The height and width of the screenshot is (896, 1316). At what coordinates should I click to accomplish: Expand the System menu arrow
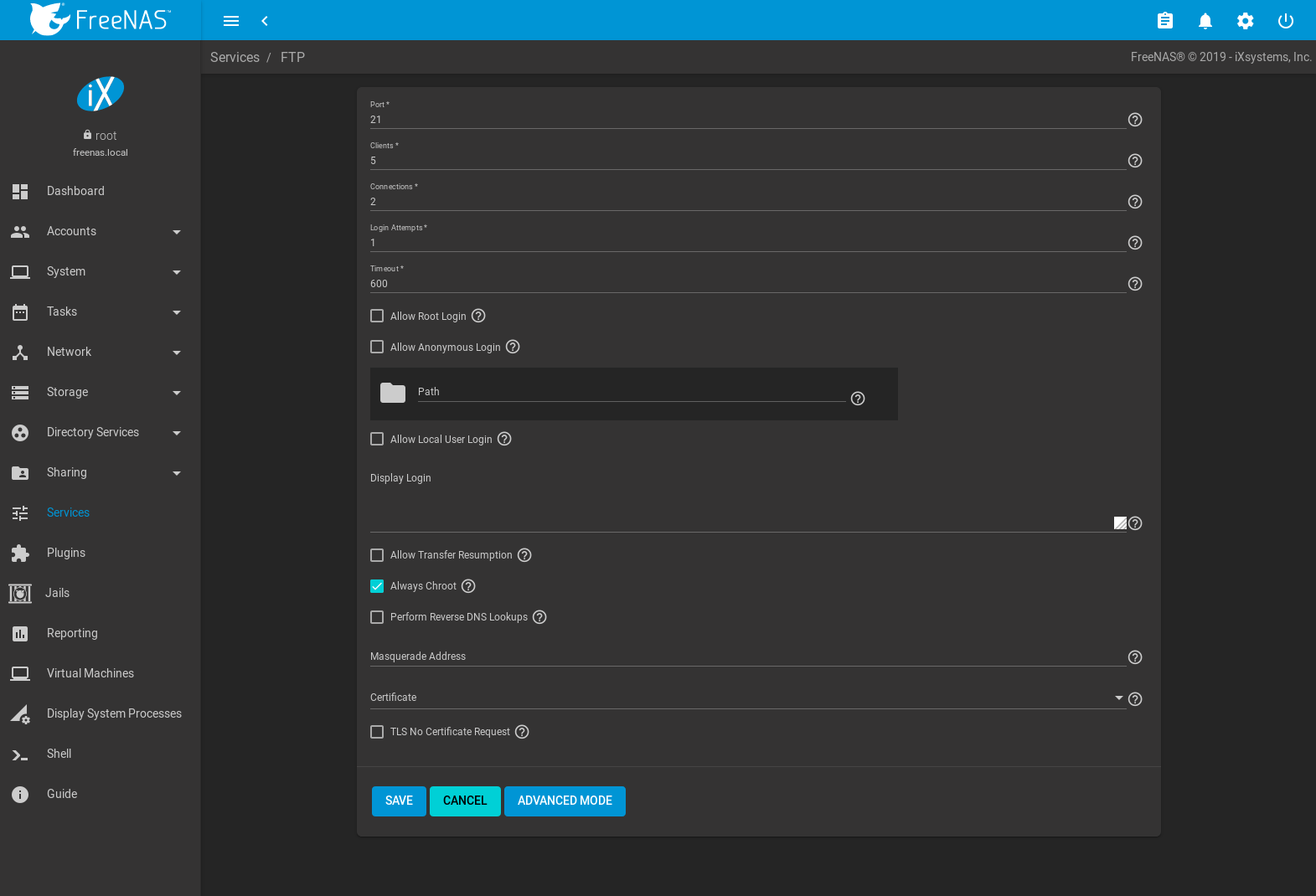tap(177, 272)
